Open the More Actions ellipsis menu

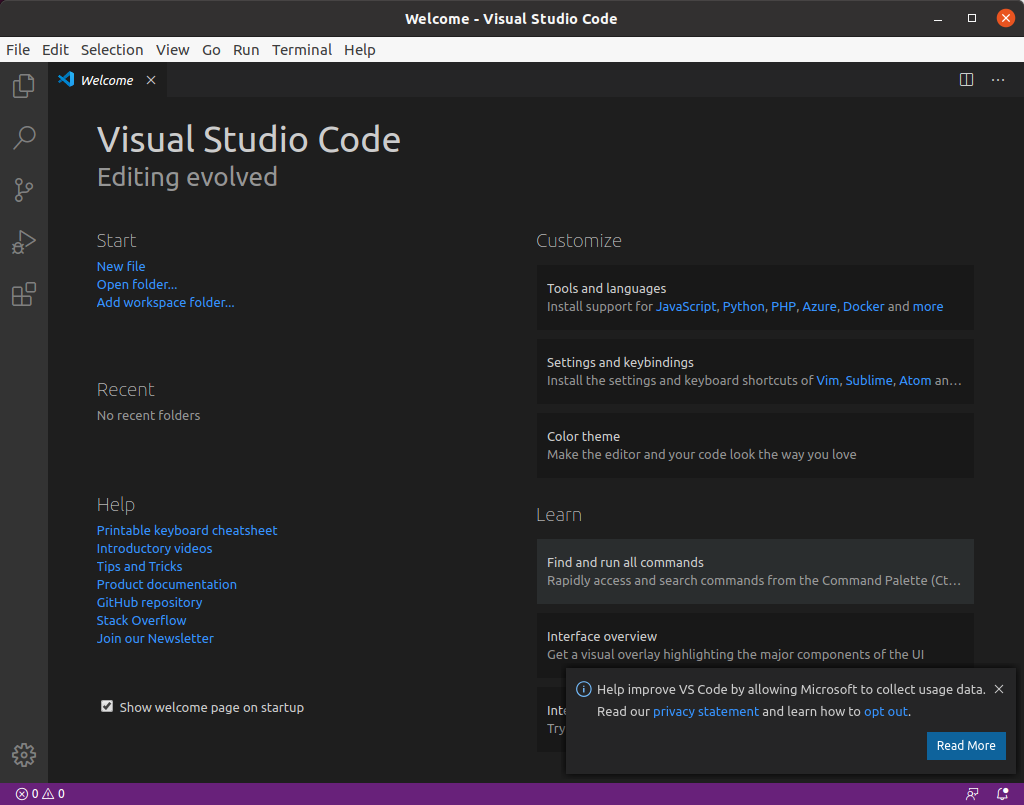click(x=997, y=79)
